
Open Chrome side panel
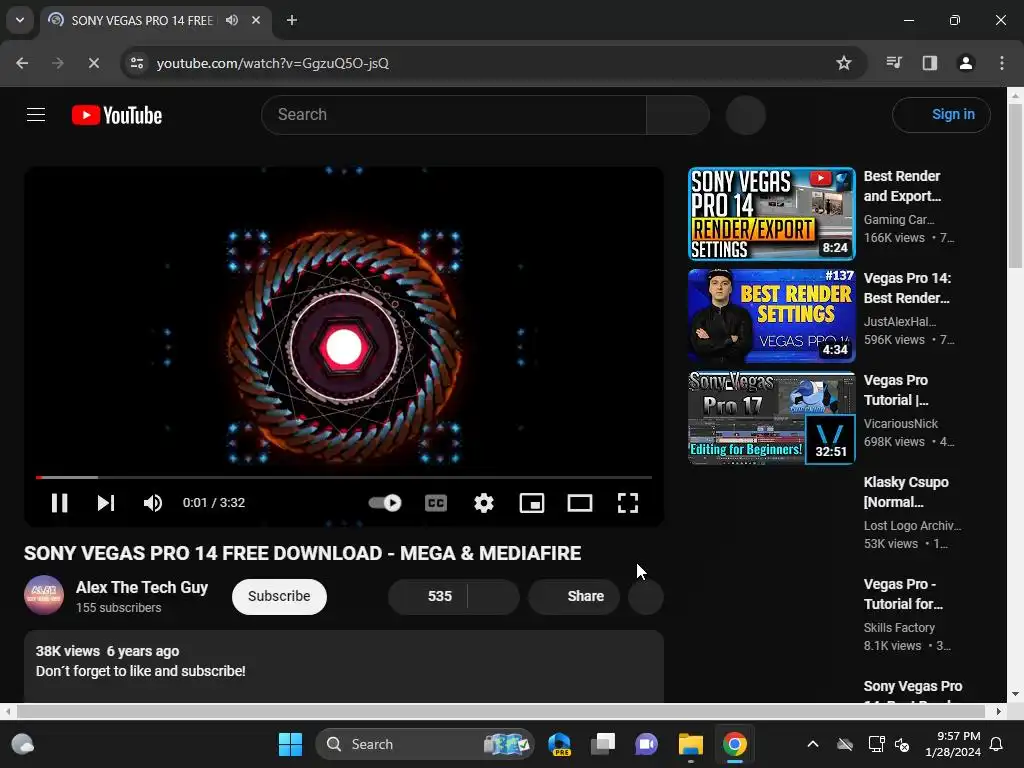(x=929, y=63)
